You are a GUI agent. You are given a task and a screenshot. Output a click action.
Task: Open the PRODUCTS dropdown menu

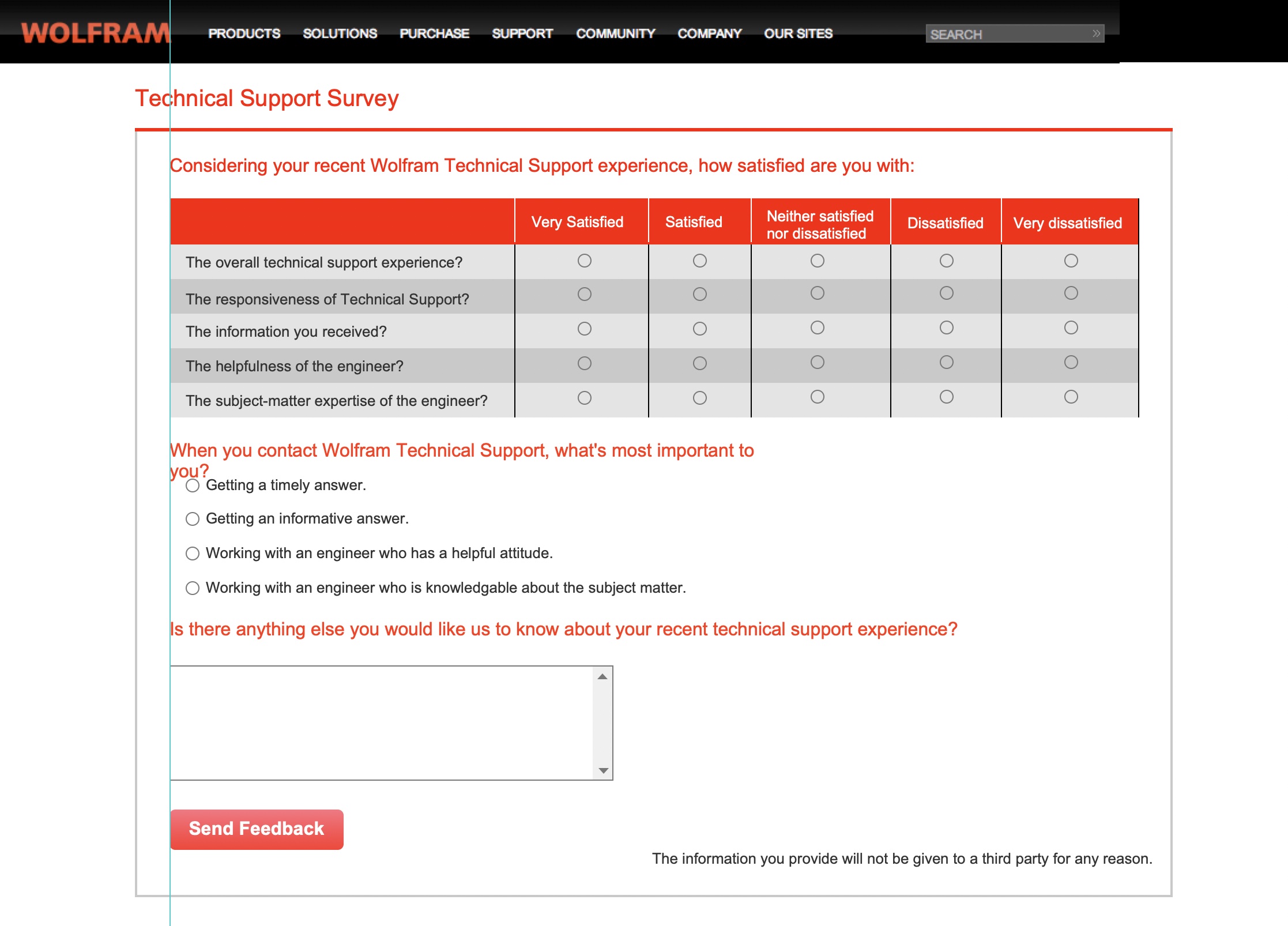pyautogui.click(x=242, y=32)
